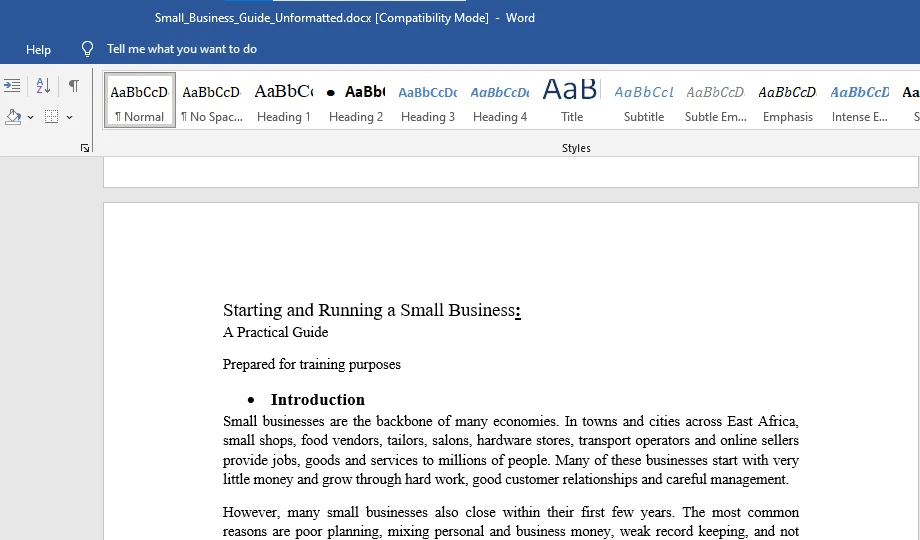Open the Help ribbon tab
The image size is (920, 540).
coord(38,50)
